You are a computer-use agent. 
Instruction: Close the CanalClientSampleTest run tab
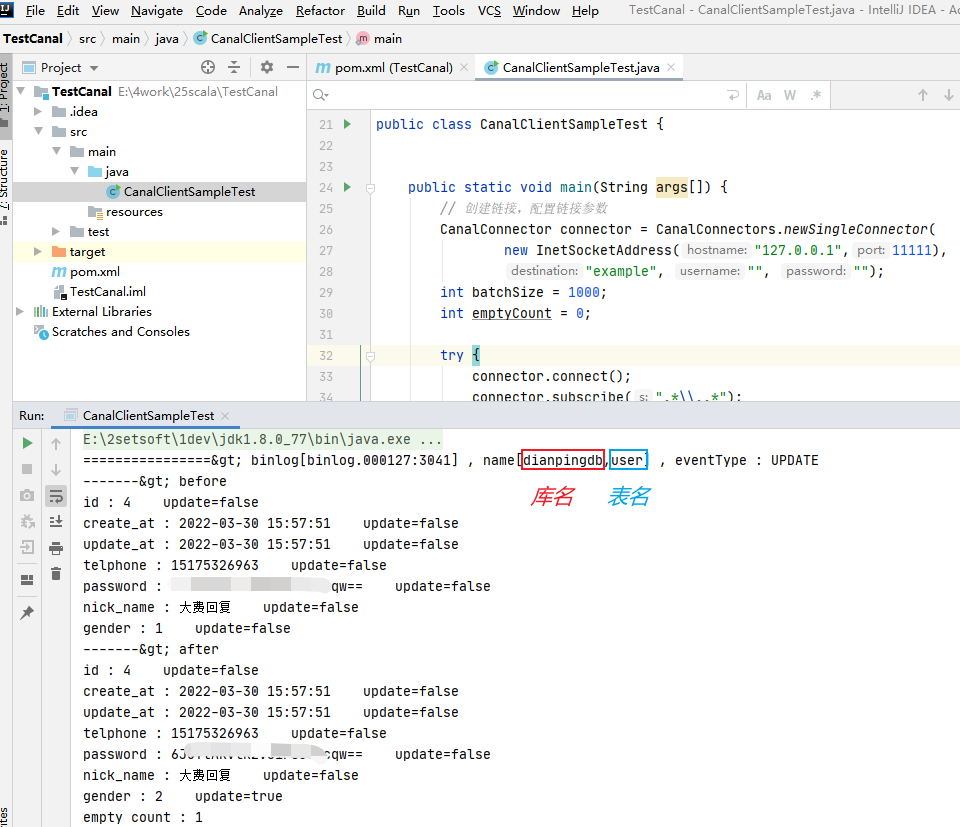(225, 416)
